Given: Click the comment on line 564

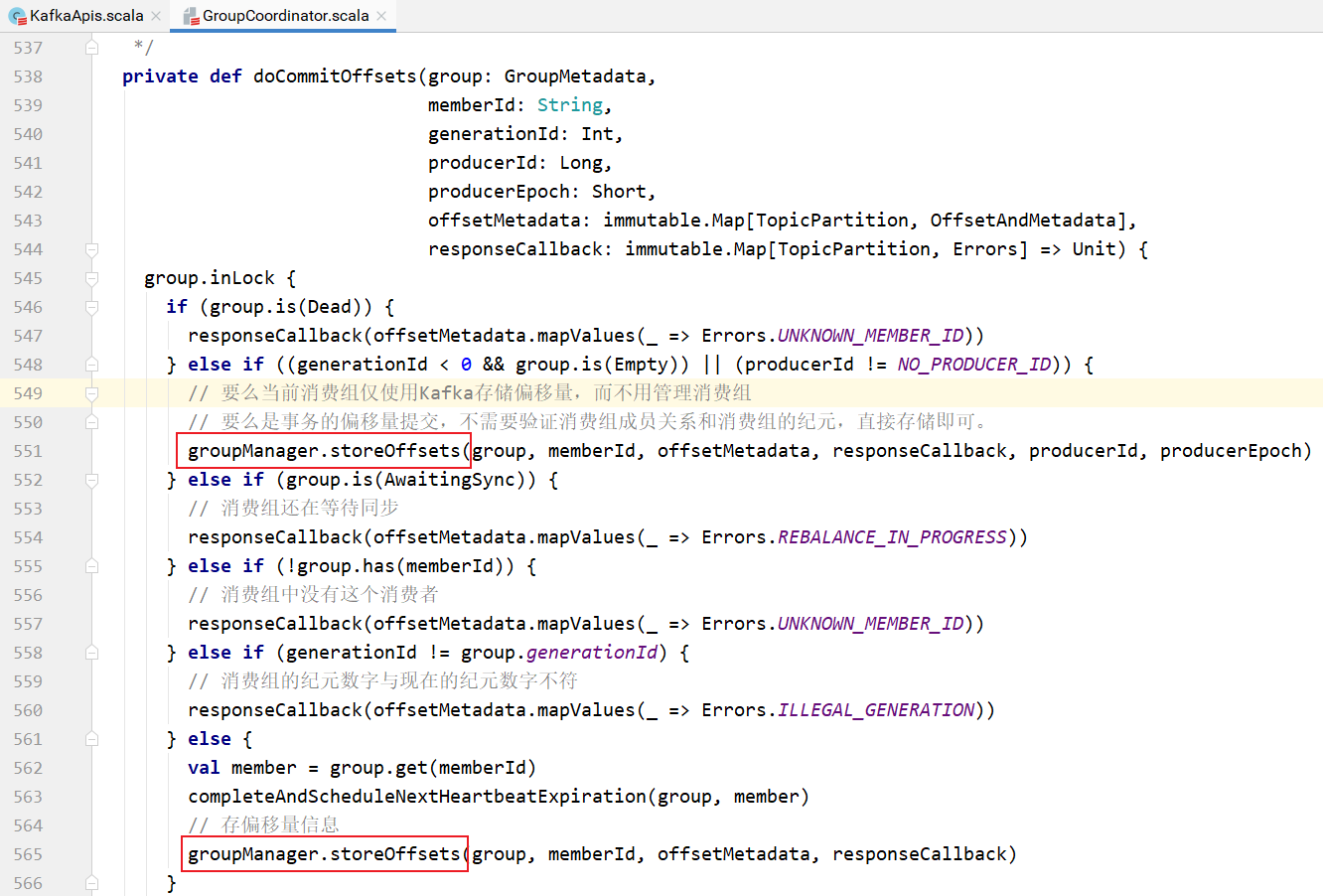Looking at the screenshot, I should coord(263,825).
